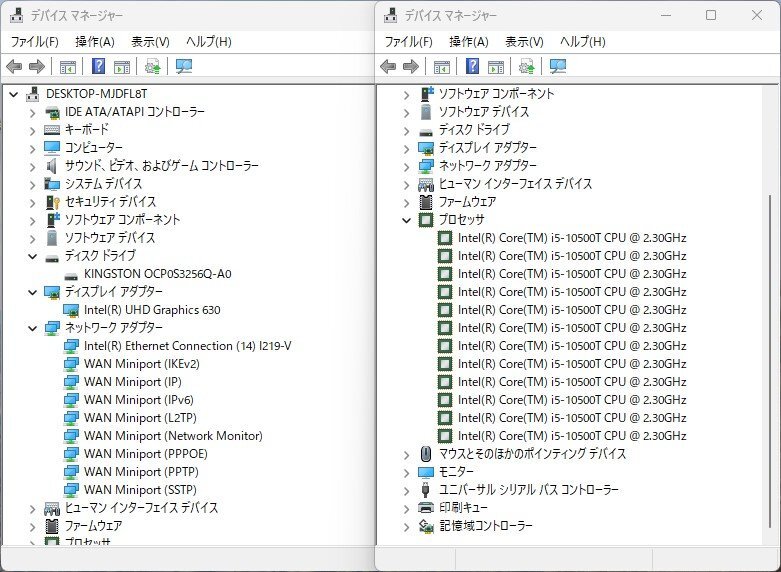This screenshot has width=781, height=572.
Task: Open 操作(A) menu in left window
Action: click(x=95, y=42)
